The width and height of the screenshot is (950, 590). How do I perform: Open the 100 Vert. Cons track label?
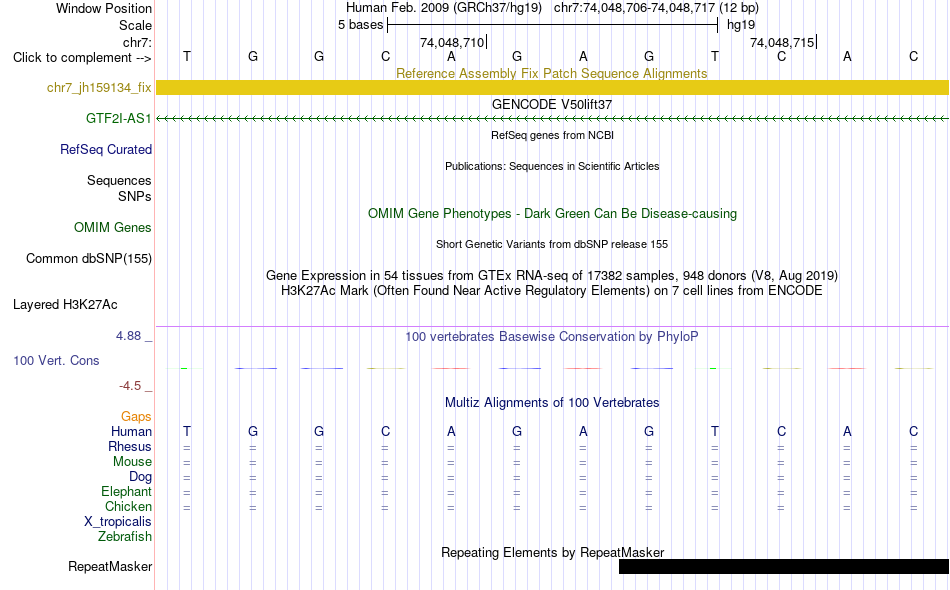click(x=56, y=360)
